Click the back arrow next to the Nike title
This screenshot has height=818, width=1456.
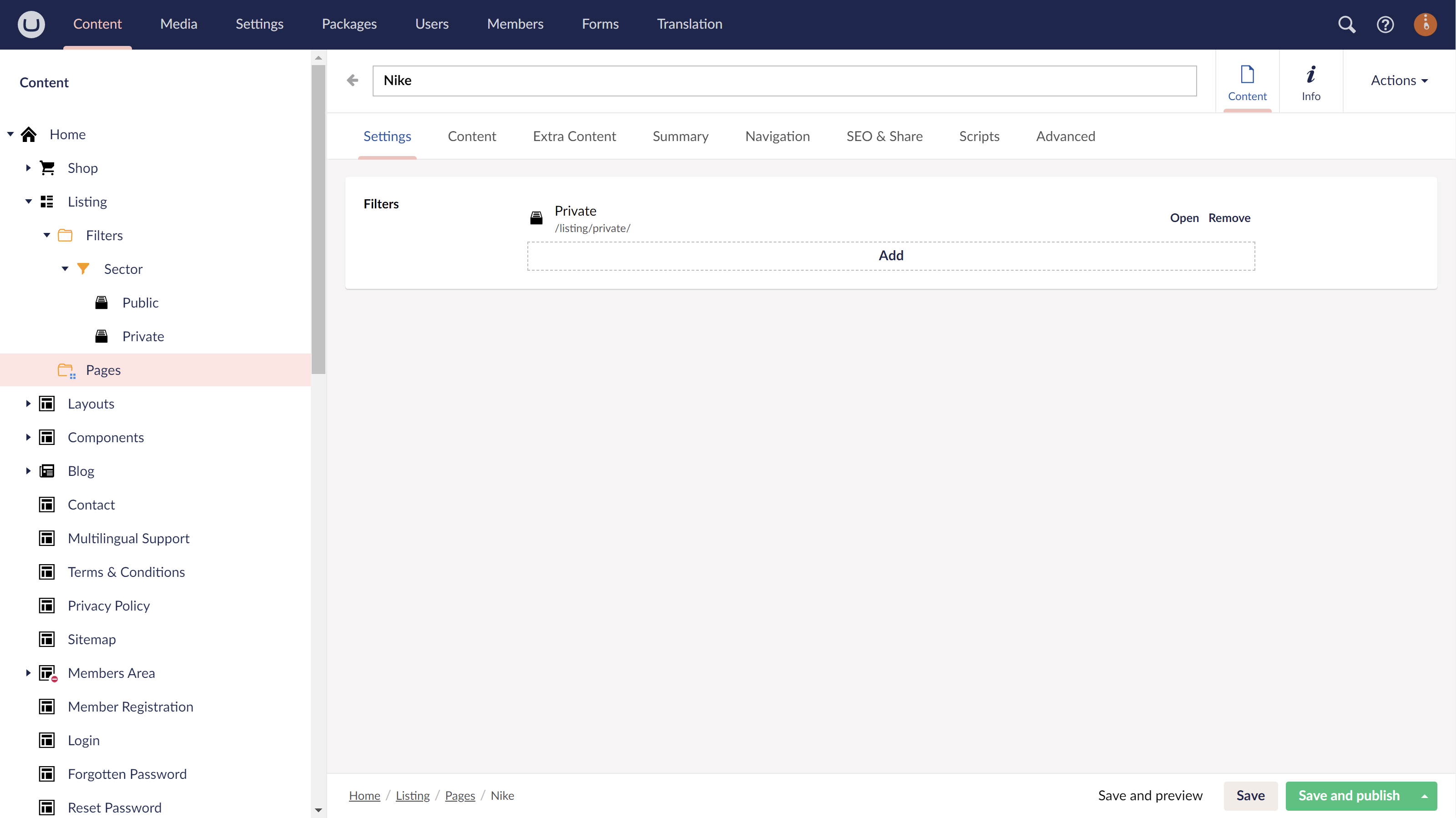[x=352, y=80]
